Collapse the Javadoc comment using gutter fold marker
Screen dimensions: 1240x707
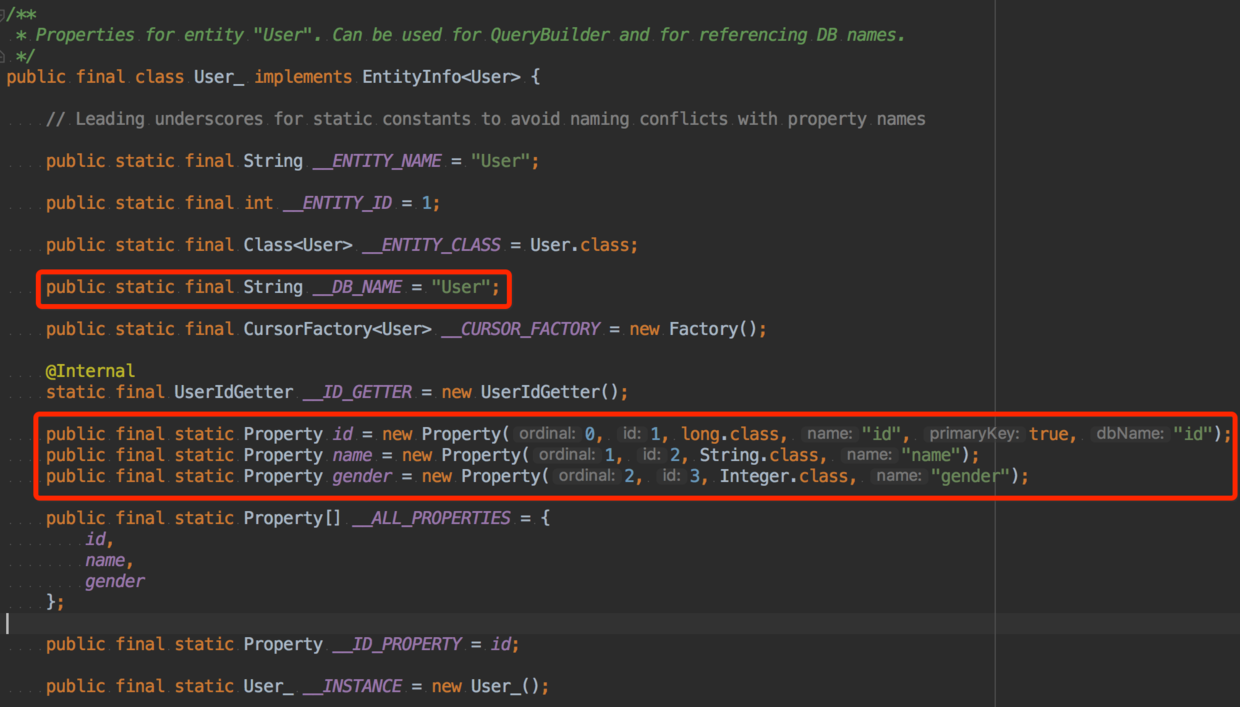pyautogui.click(x=8, y=14)
